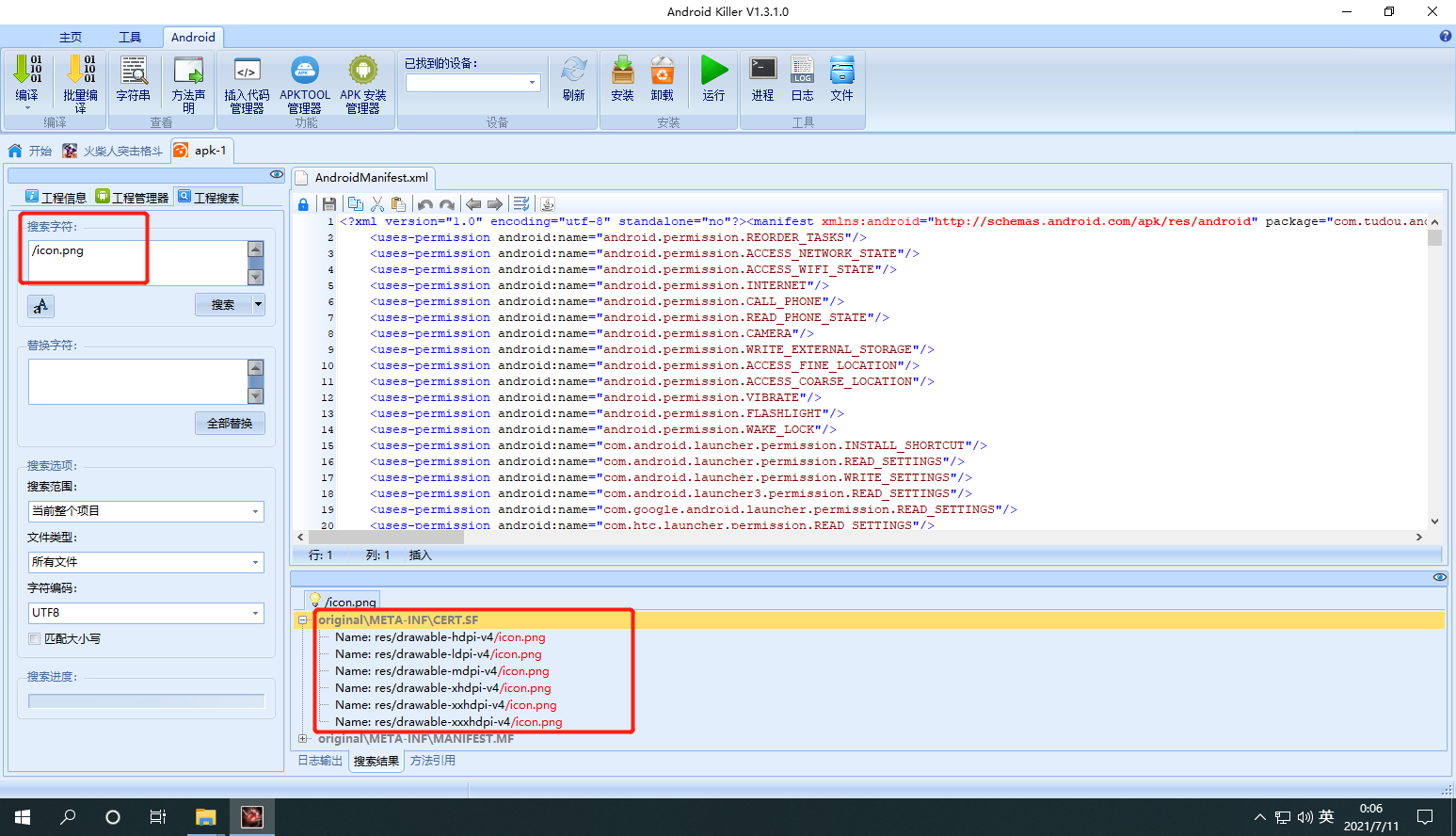Toggle the eye icon on left panel

click(x=276, y=174)
